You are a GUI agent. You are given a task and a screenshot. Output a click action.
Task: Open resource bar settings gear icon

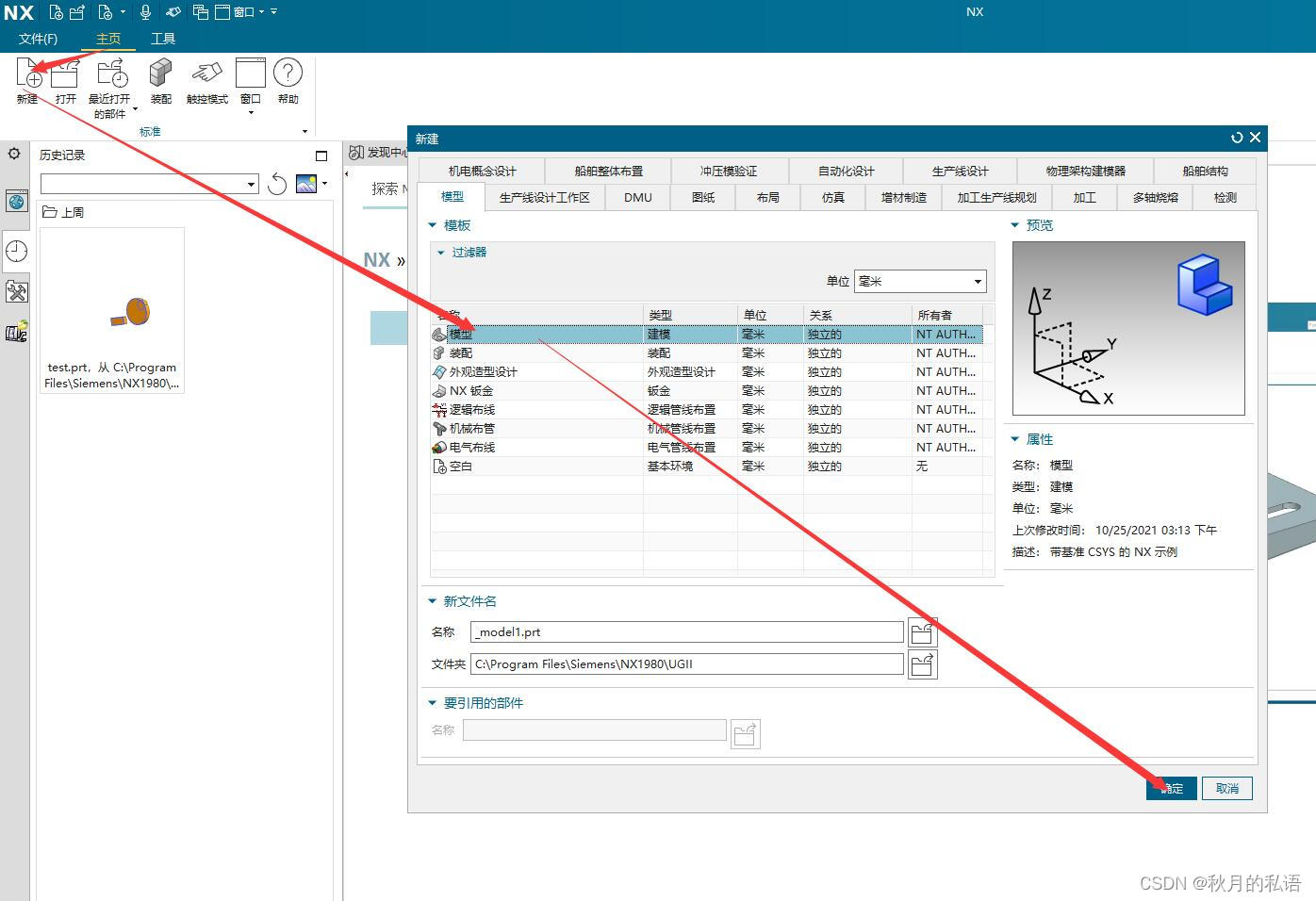(x=14, y=154)
